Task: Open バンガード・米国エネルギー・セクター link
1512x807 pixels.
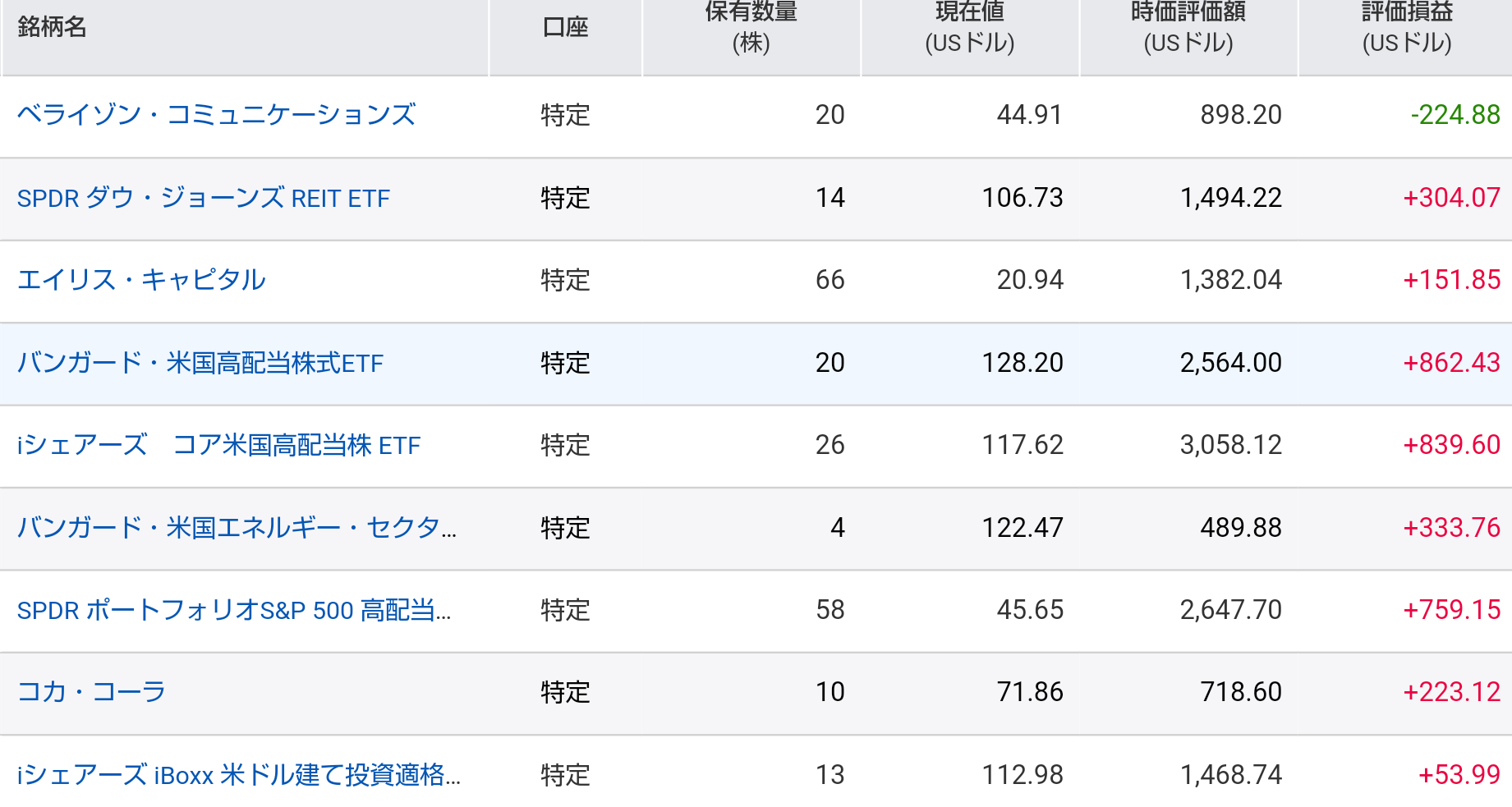Action: click(237, 527)
